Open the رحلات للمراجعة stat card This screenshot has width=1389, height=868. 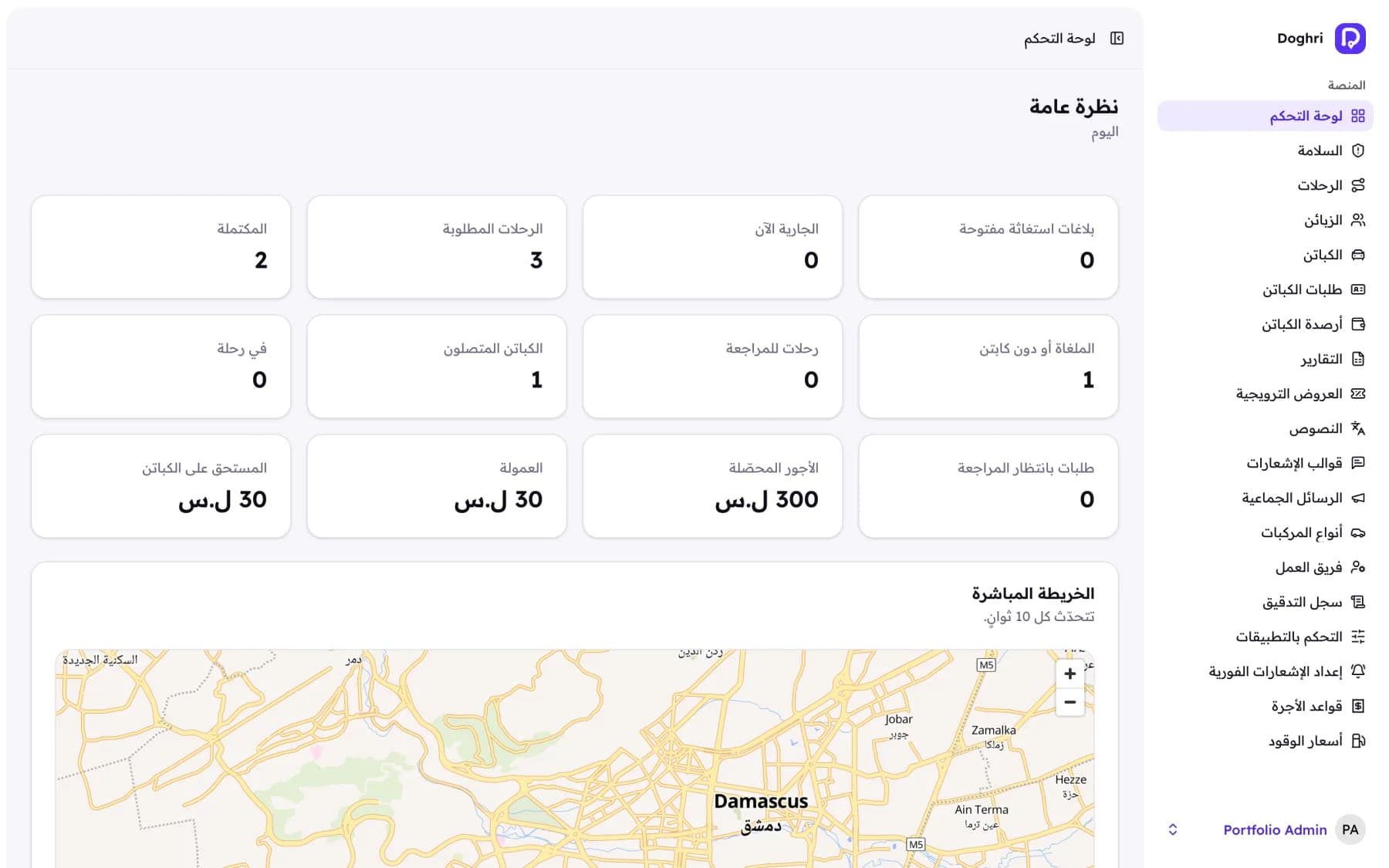712,366
